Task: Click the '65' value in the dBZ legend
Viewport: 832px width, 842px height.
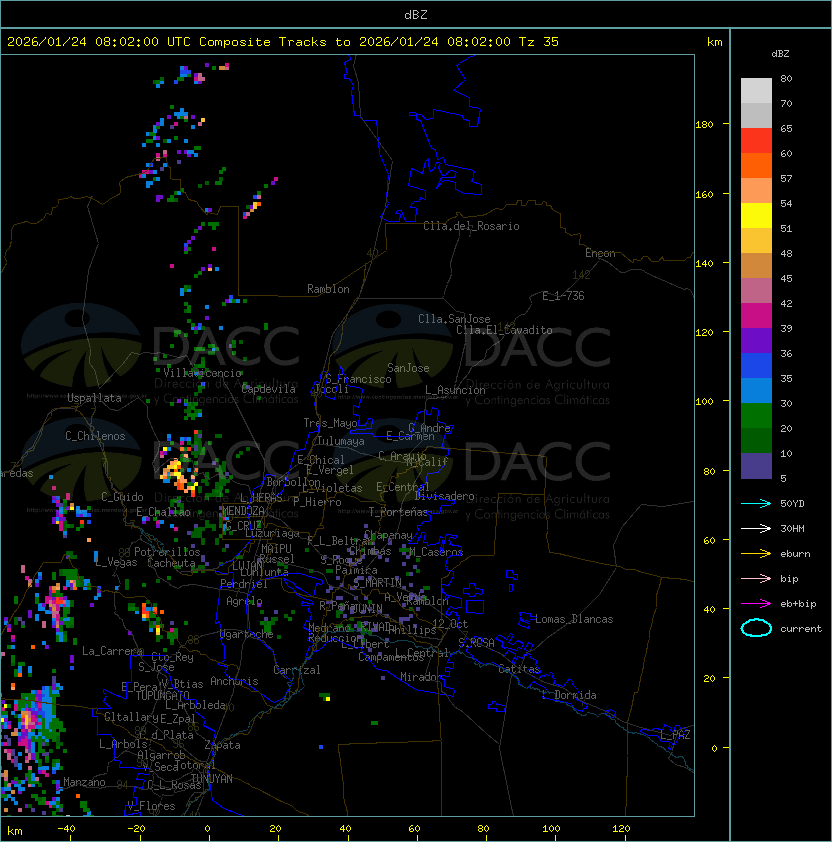Action: click(786, 128)
